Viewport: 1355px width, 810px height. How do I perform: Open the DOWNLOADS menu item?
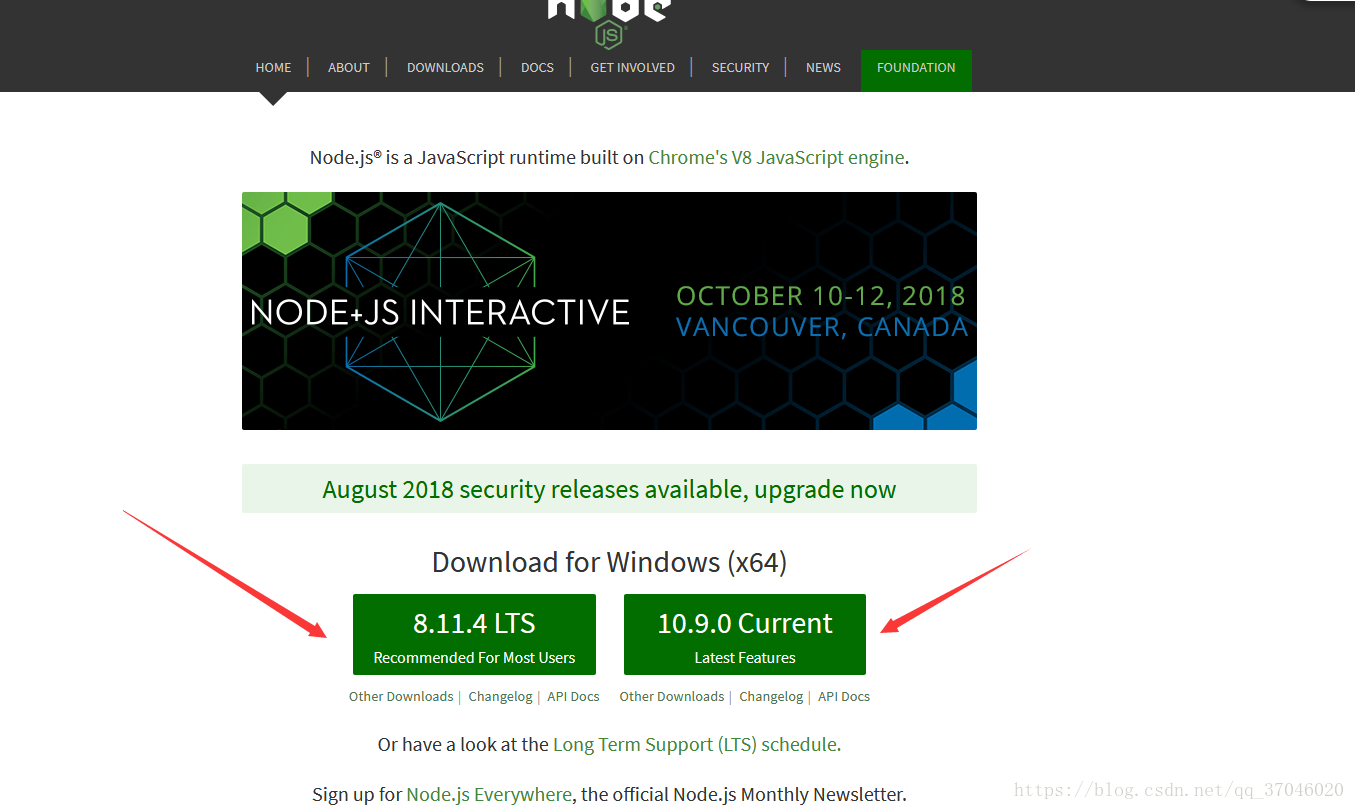click(x=445, y=68)
